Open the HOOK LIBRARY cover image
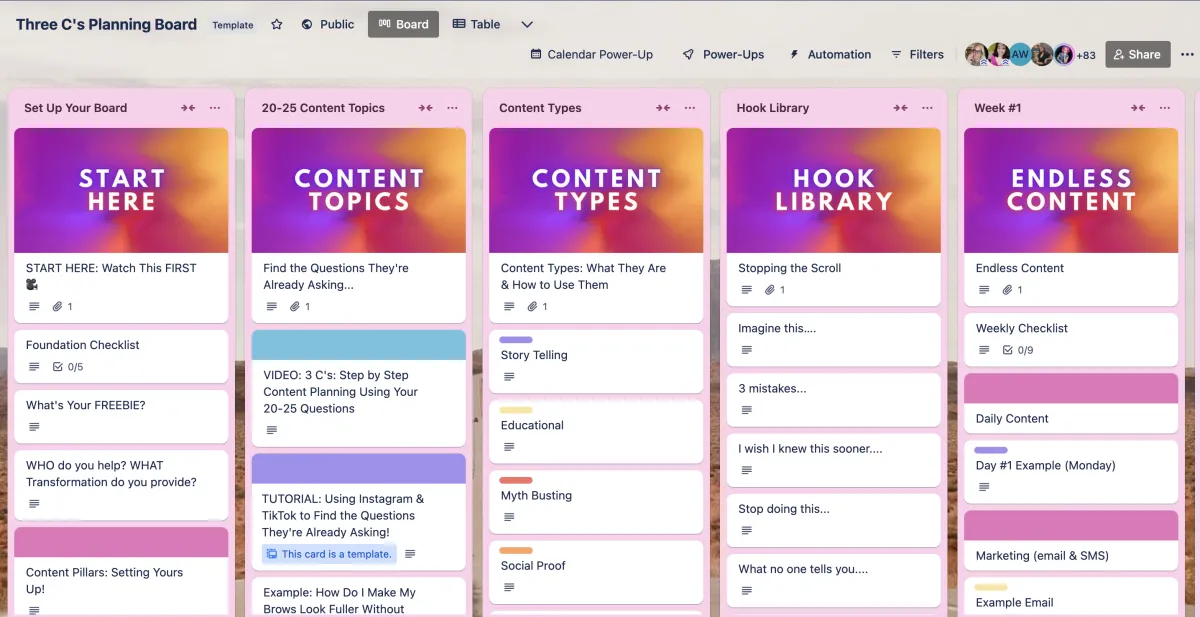Image resolution: width=1200 pixels, height=617 pixels. tap(834, 190)
